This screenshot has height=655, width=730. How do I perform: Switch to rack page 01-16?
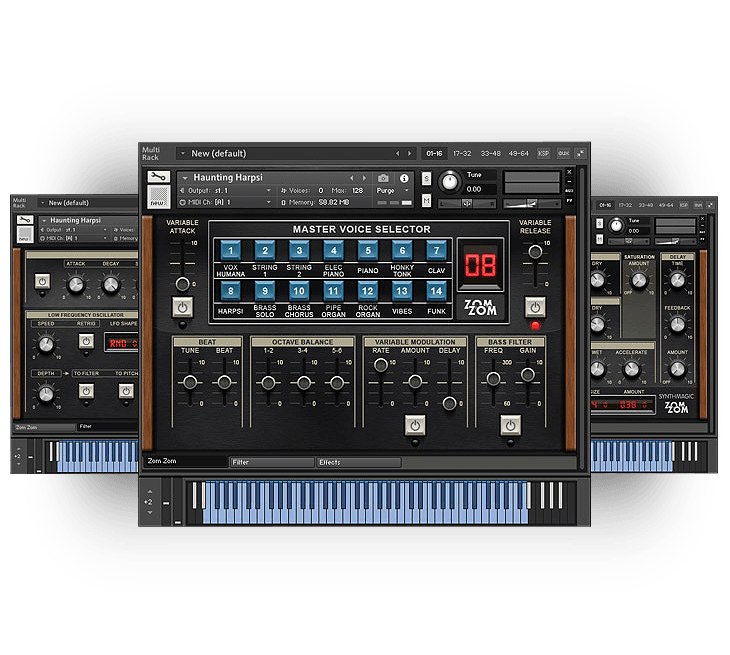tap(434, 153)
